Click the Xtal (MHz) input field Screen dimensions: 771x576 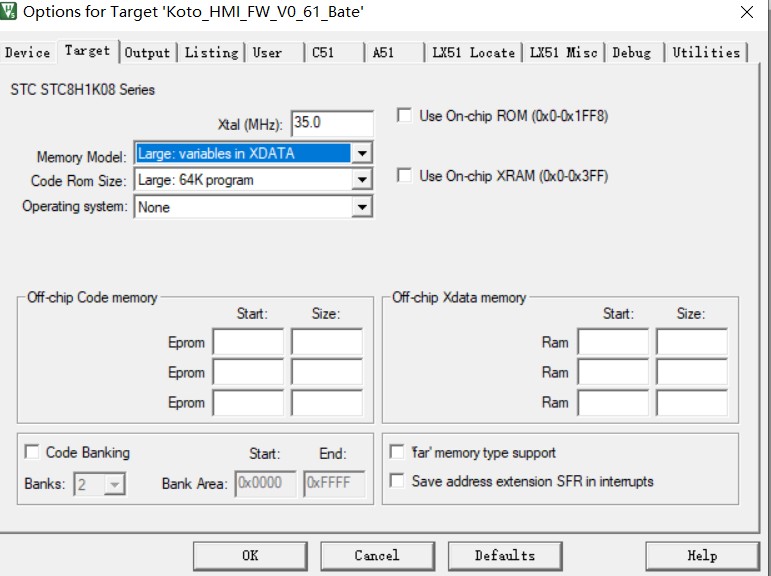click(x=332, y=123)
